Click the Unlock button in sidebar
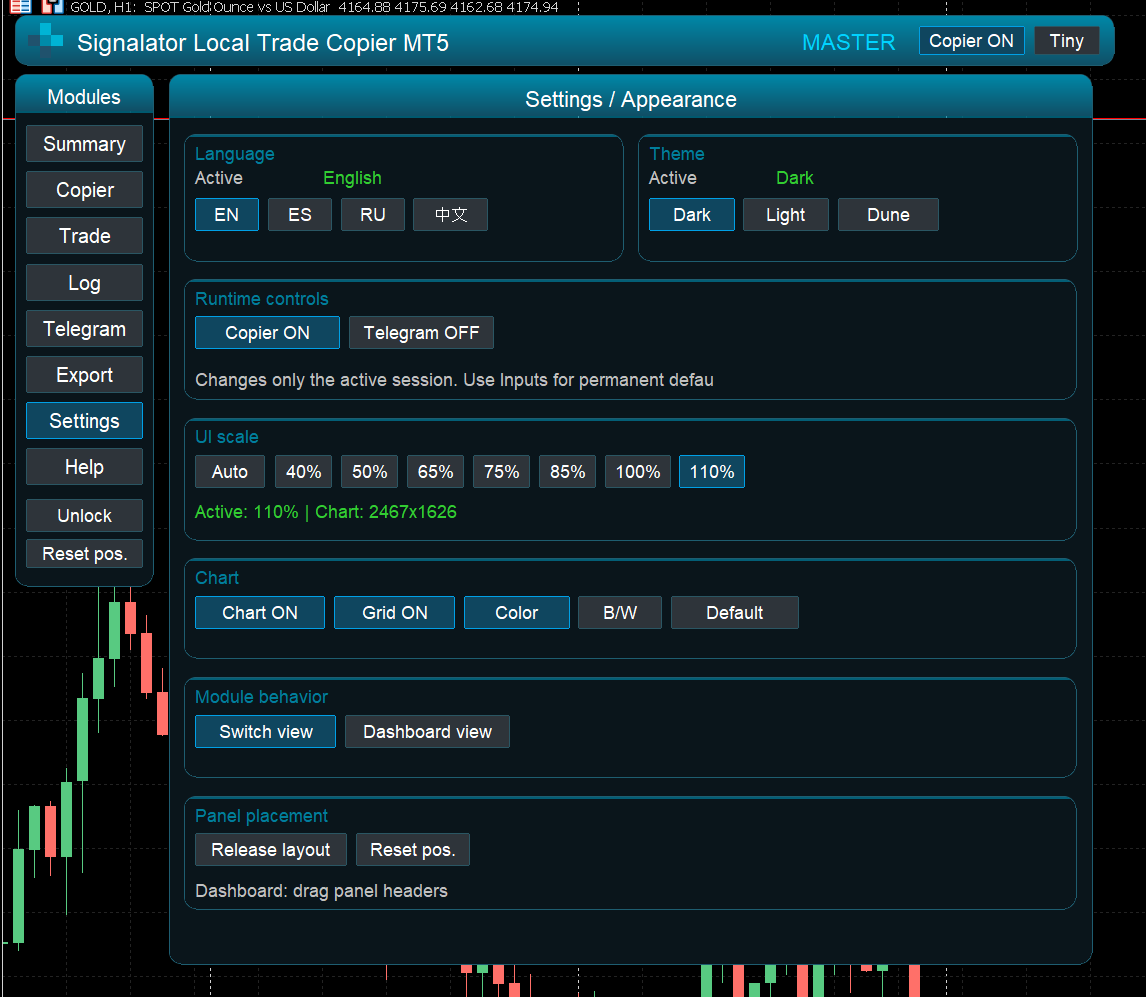 pos(84,515)
